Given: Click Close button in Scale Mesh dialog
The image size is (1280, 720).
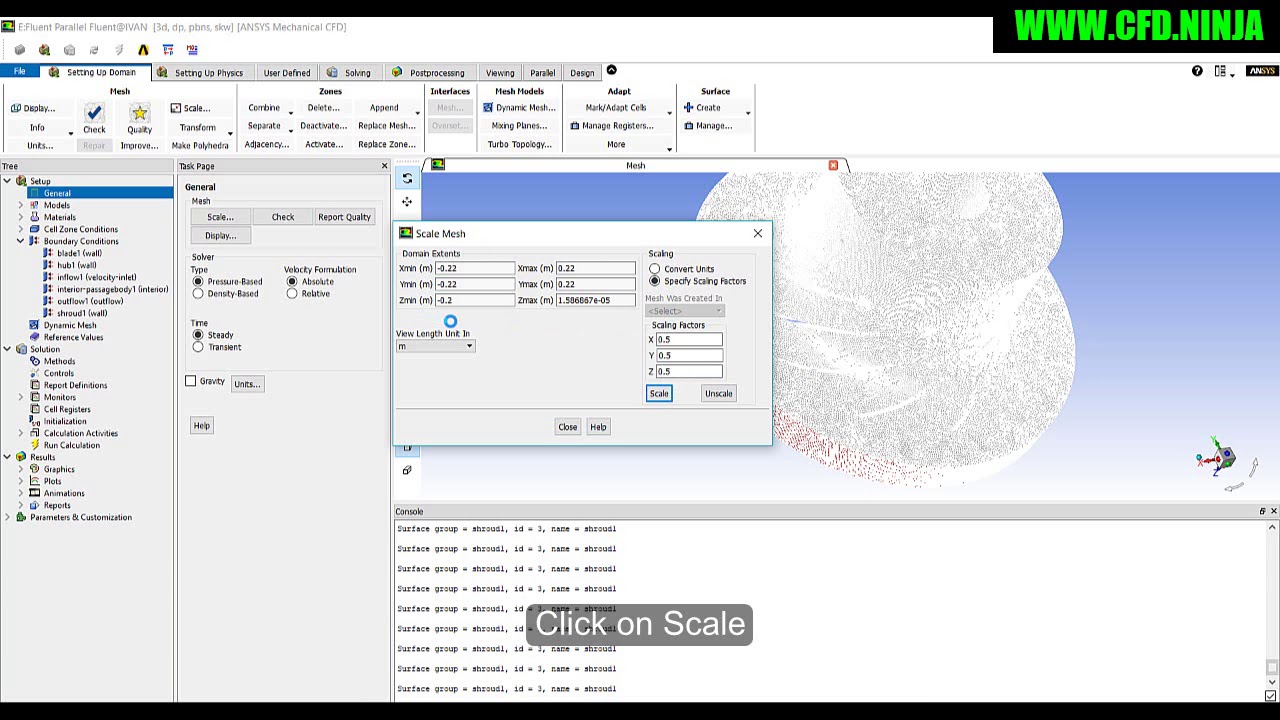Looking at the screenshot, I should (x=567, y=427).
